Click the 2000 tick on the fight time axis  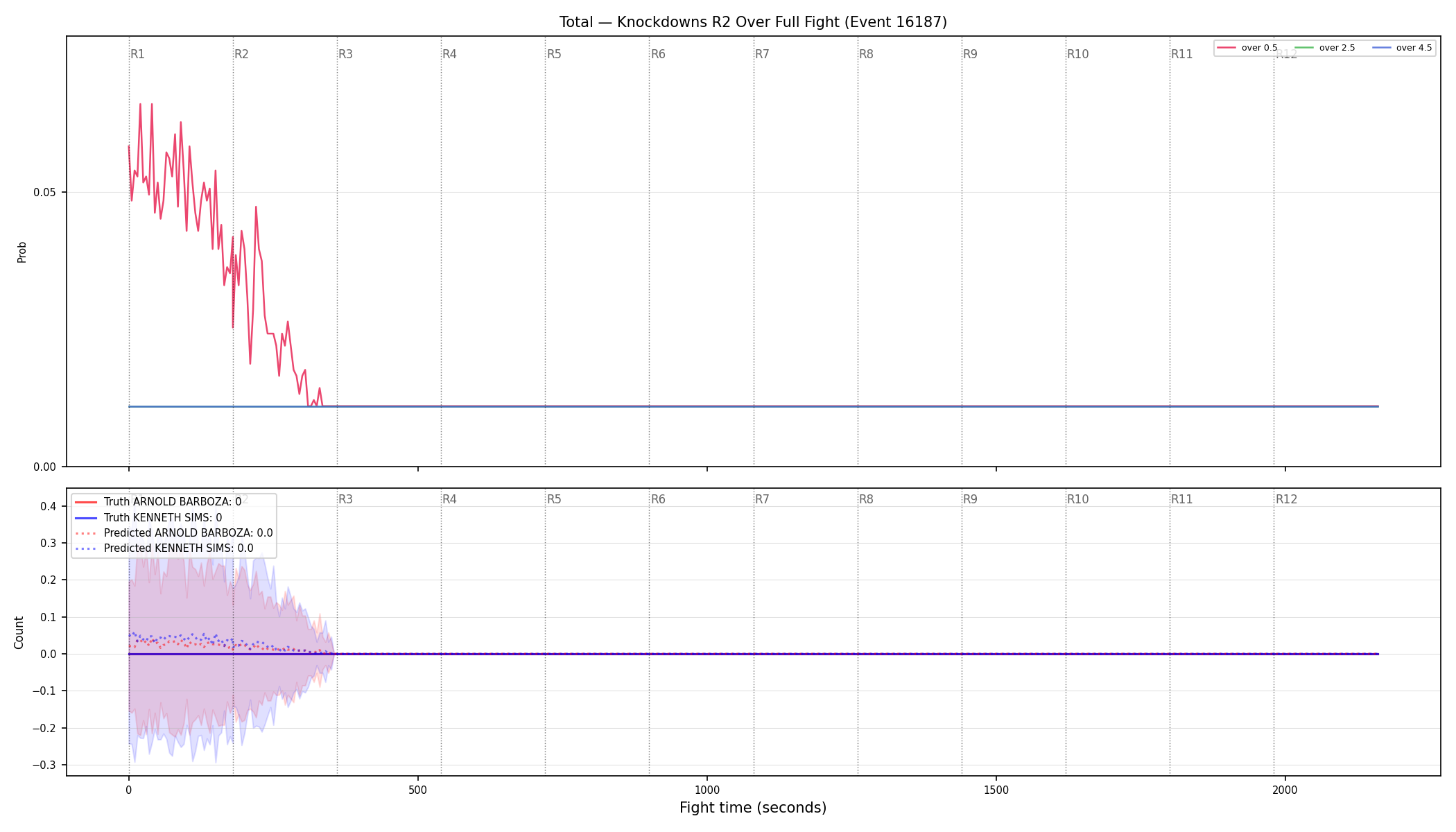tap(1285, 790)
